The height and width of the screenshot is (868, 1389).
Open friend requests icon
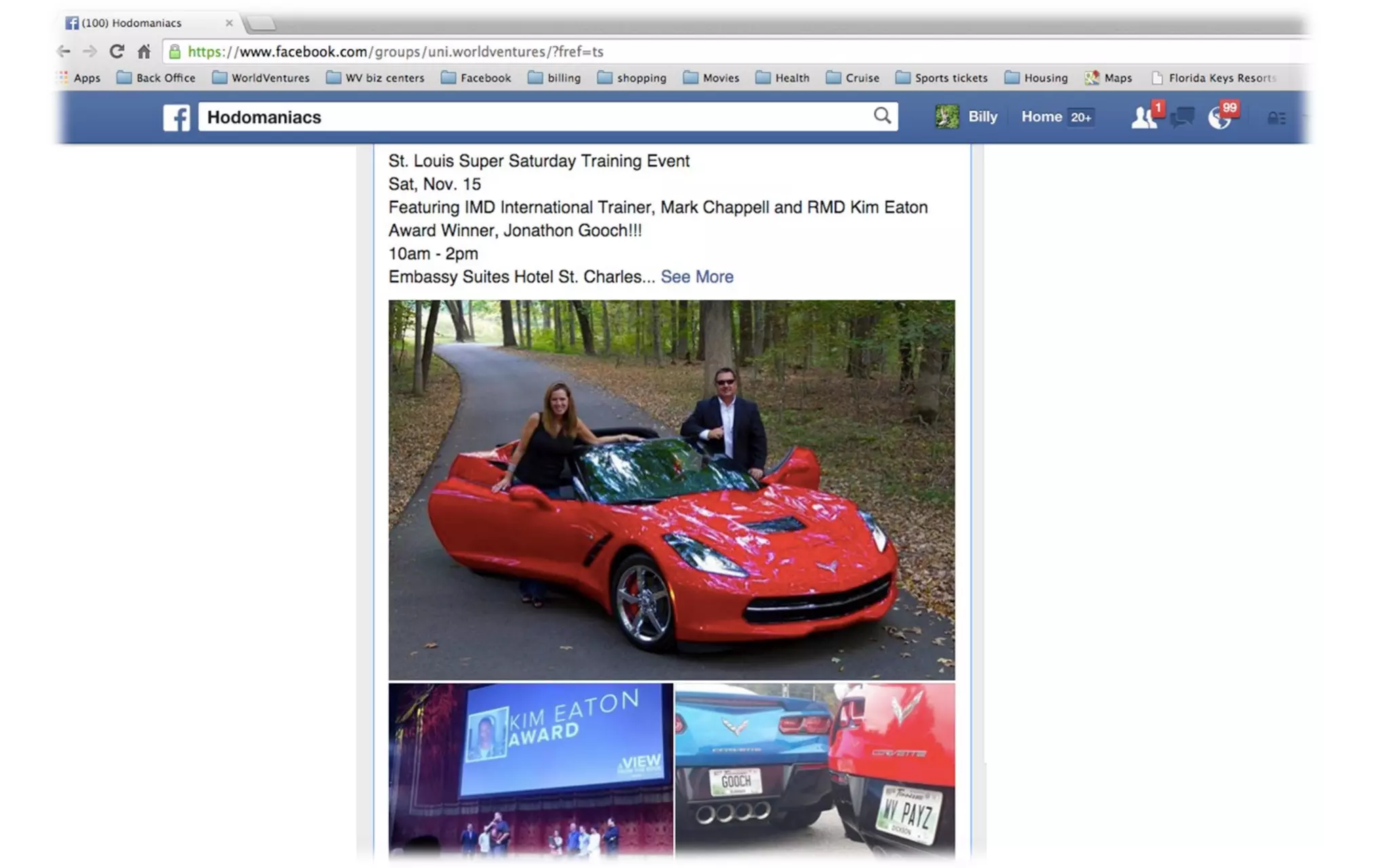(x=1144, y=117)
